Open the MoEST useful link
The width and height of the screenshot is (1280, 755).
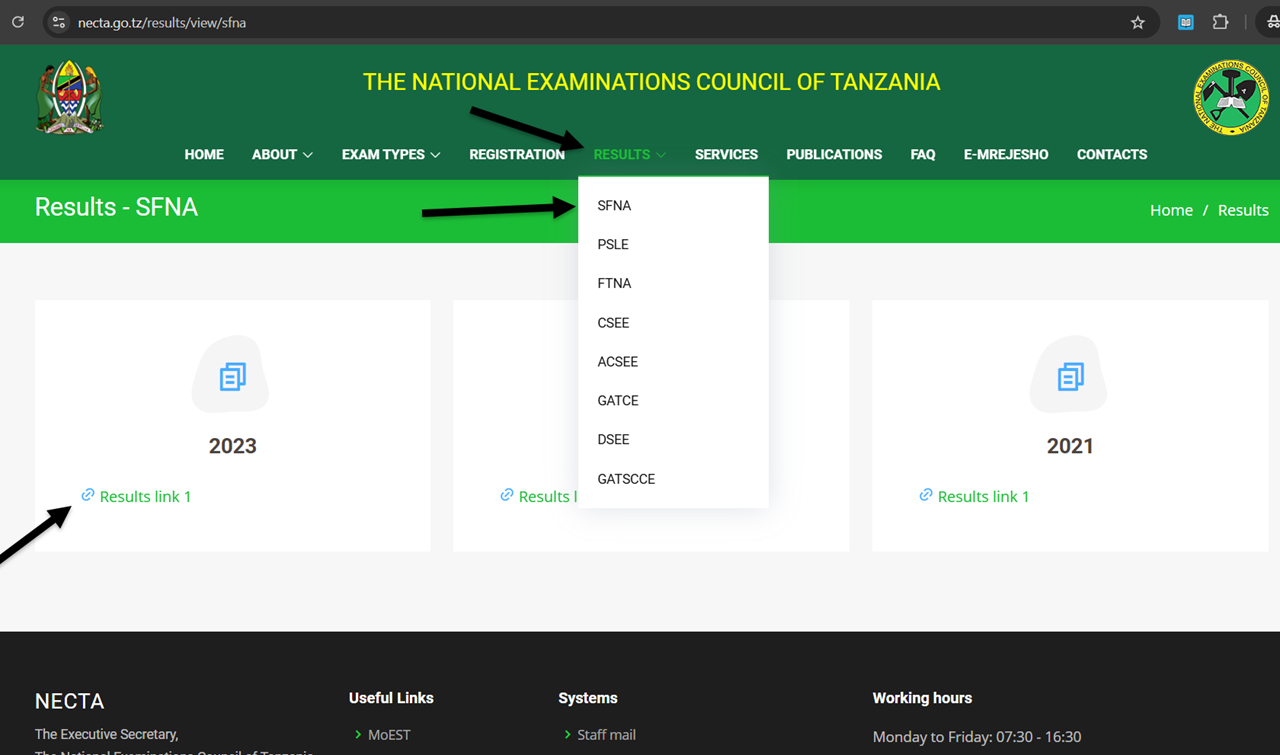(x=389, y=735)
